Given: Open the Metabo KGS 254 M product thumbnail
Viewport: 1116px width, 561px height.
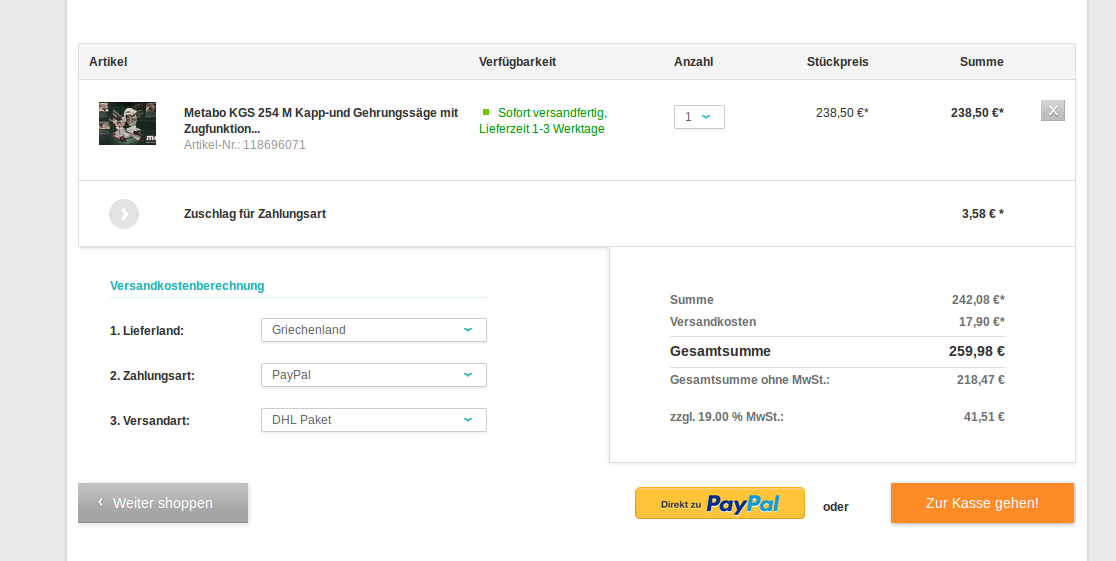Looking at the screenshot, I should coord(127,123).
